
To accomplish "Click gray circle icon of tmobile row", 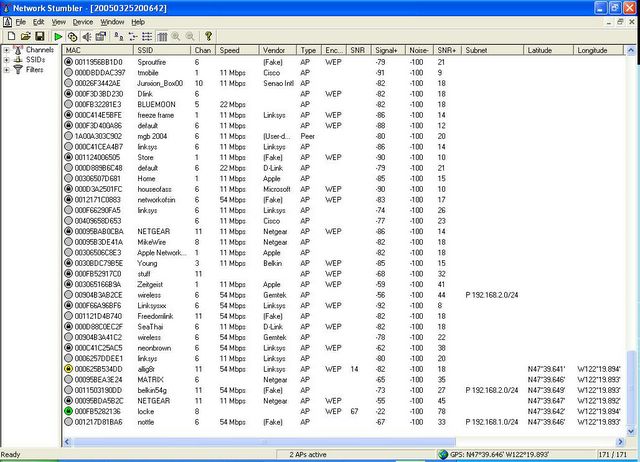I will coord(69,73).
